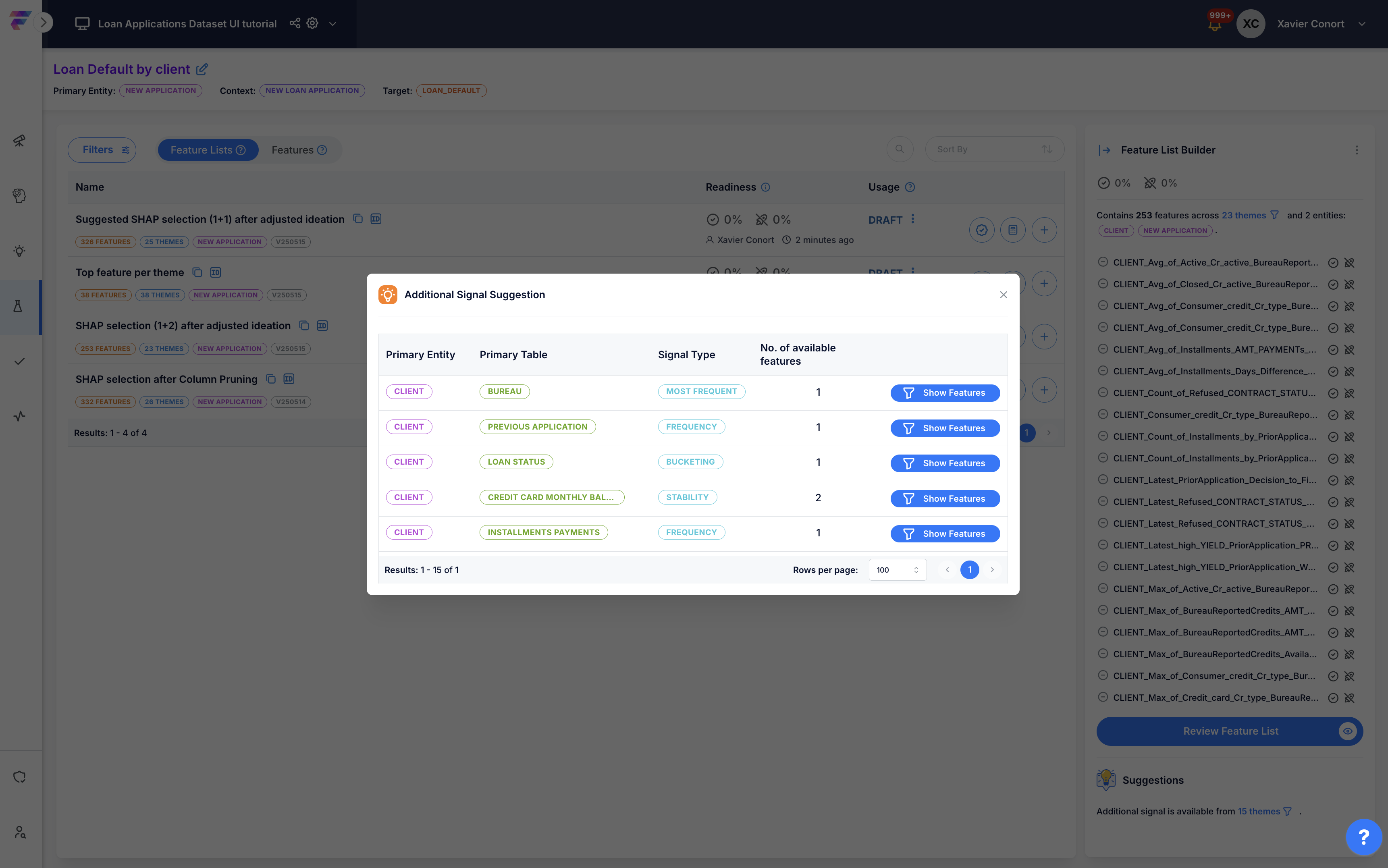Open the 15 themes link under Suggestions
The width and height of the screenshot is (1388, 868).
pyautogui.click(x=1258, y=811)
